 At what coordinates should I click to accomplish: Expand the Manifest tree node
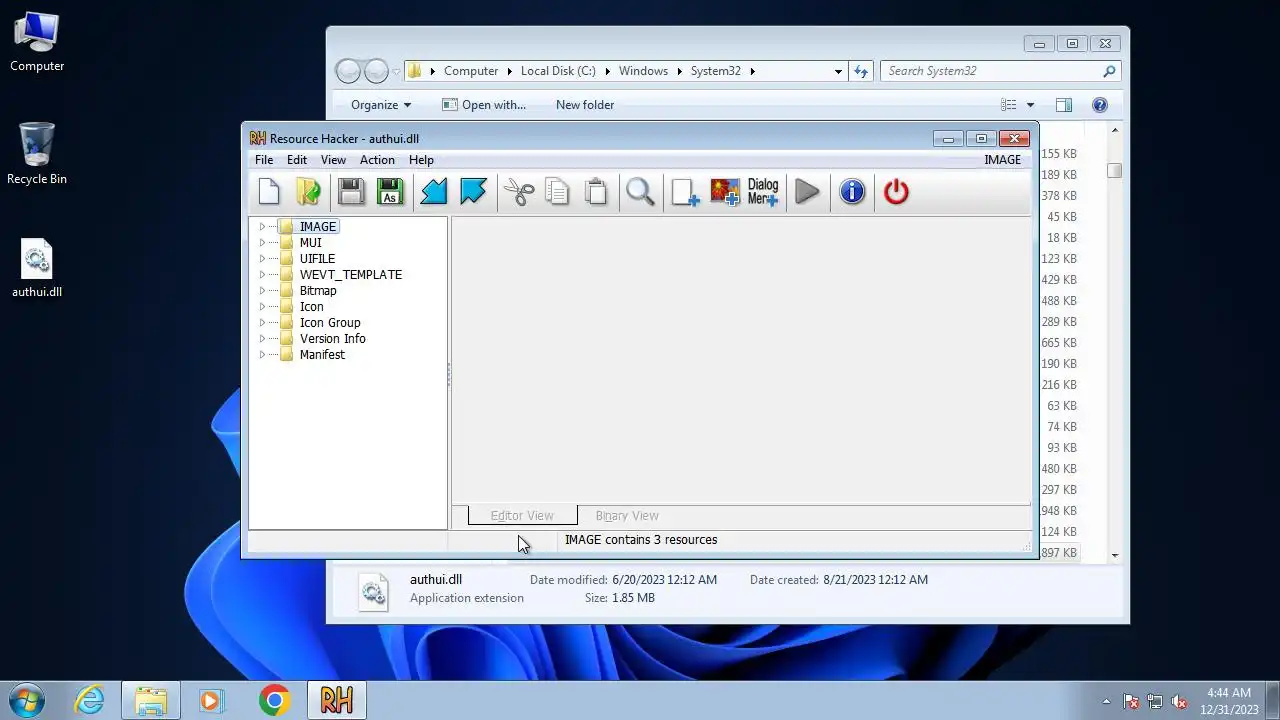262,355
